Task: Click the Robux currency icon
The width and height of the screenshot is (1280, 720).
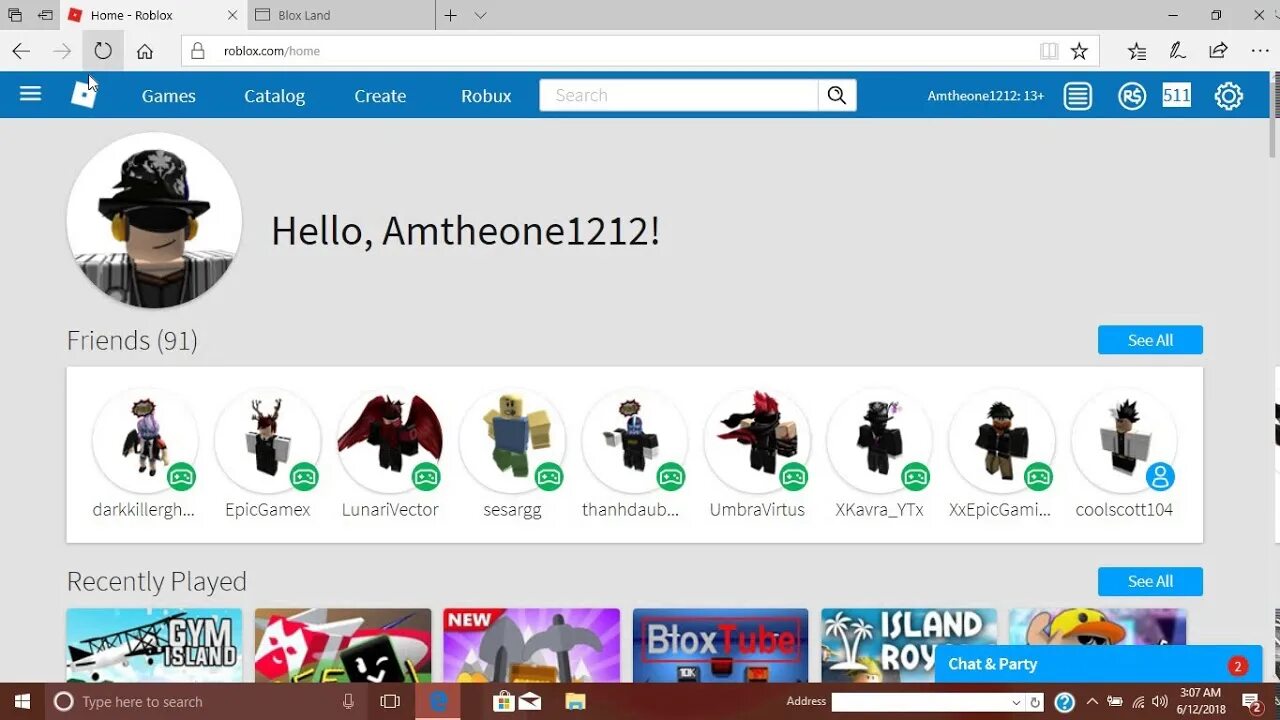Action: pos(1132,96)
